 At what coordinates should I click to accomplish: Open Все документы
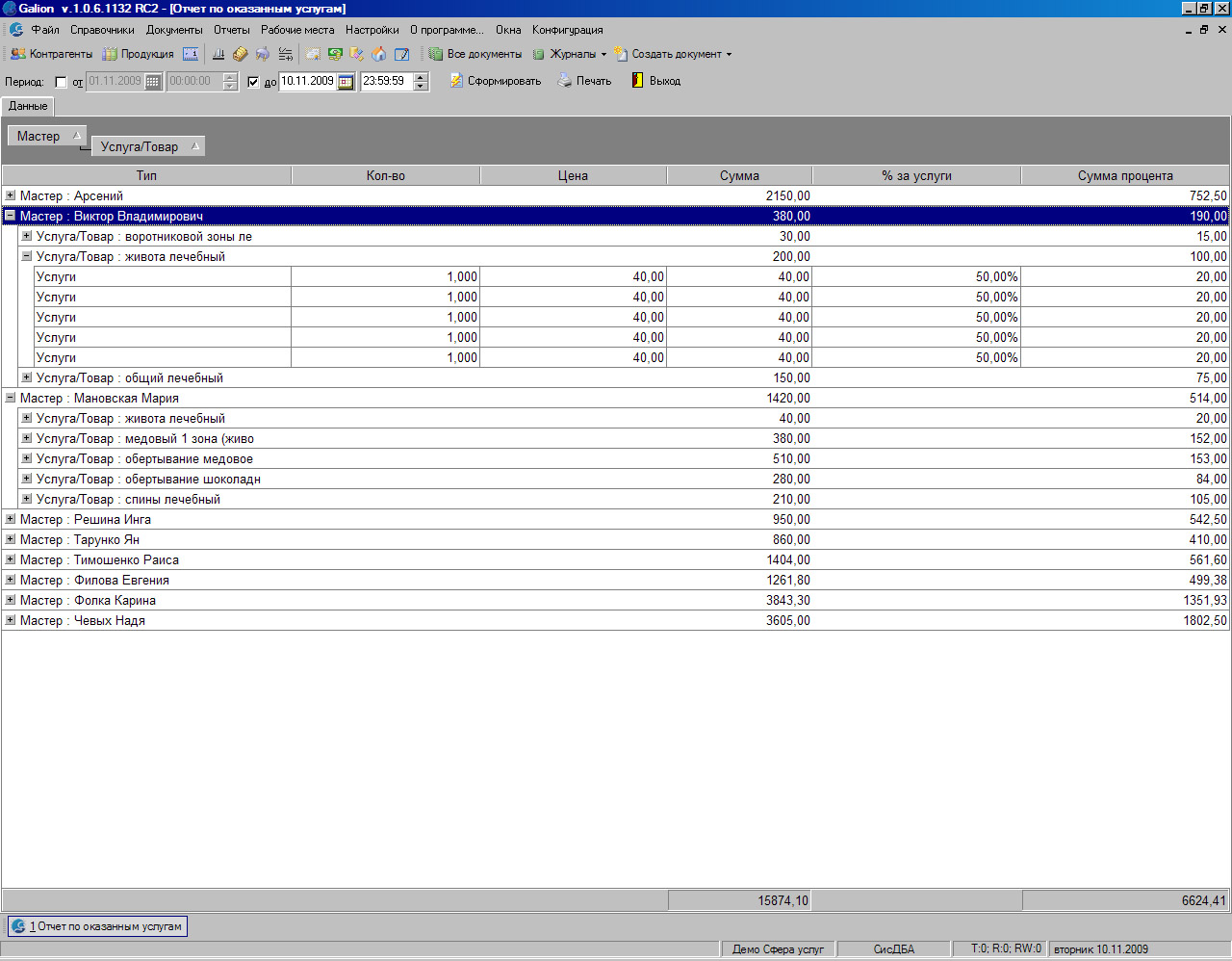tap(475, 54)
